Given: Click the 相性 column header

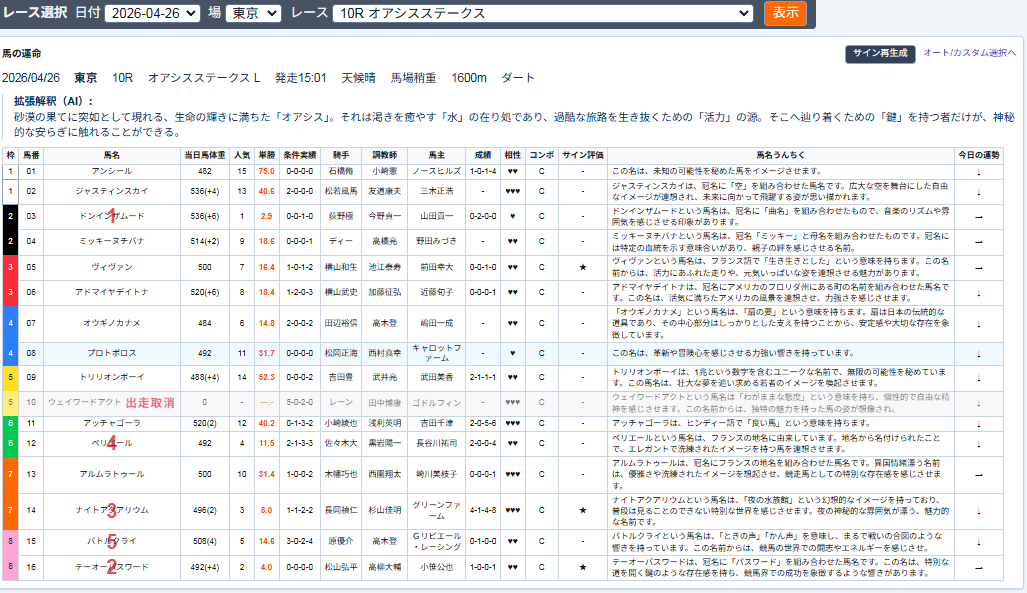Looking at the screenshot, I should [x=512, y=155].
